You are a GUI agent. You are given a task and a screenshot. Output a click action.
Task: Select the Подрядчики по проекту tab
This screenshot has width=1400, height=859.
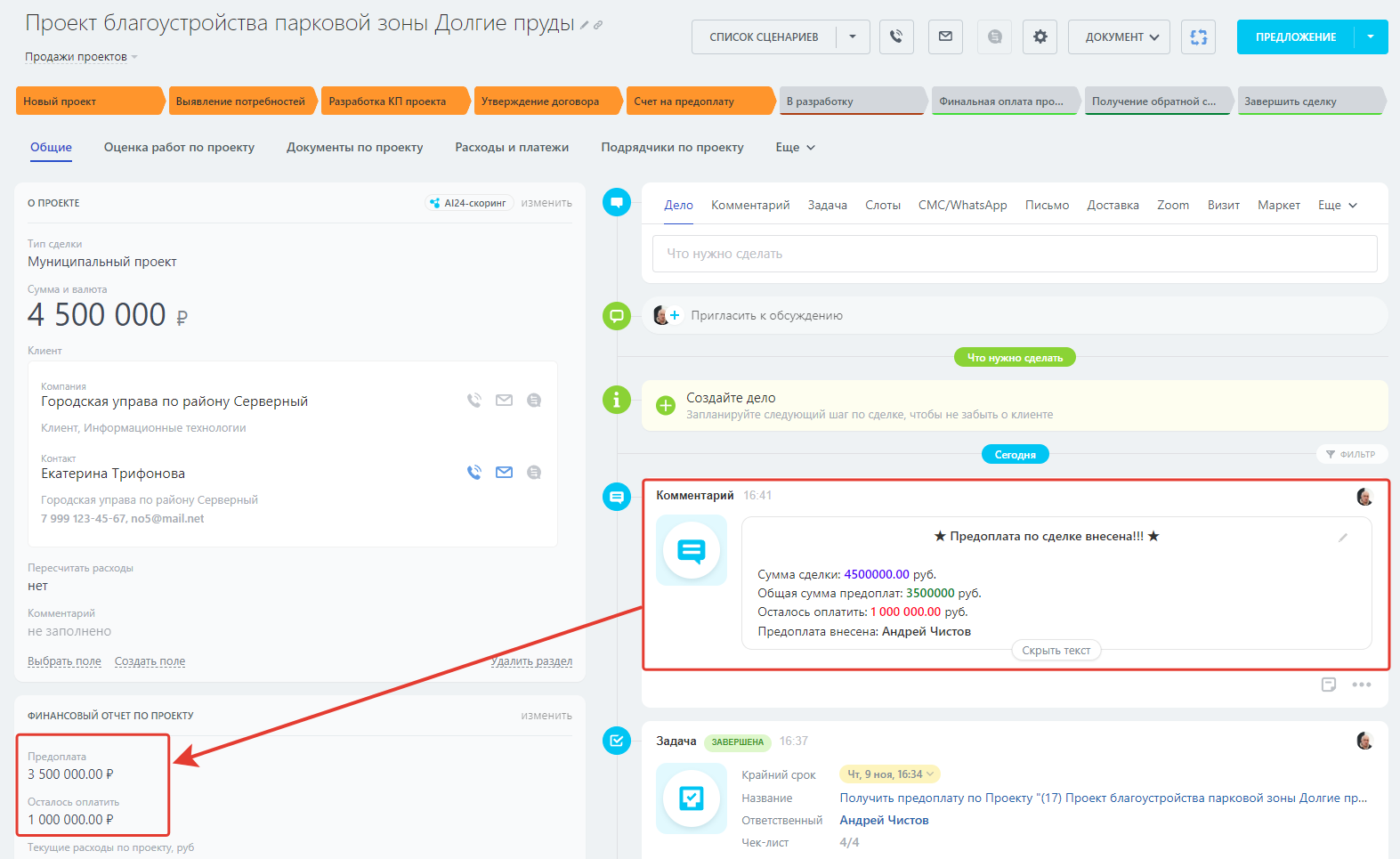pos(672,148)
